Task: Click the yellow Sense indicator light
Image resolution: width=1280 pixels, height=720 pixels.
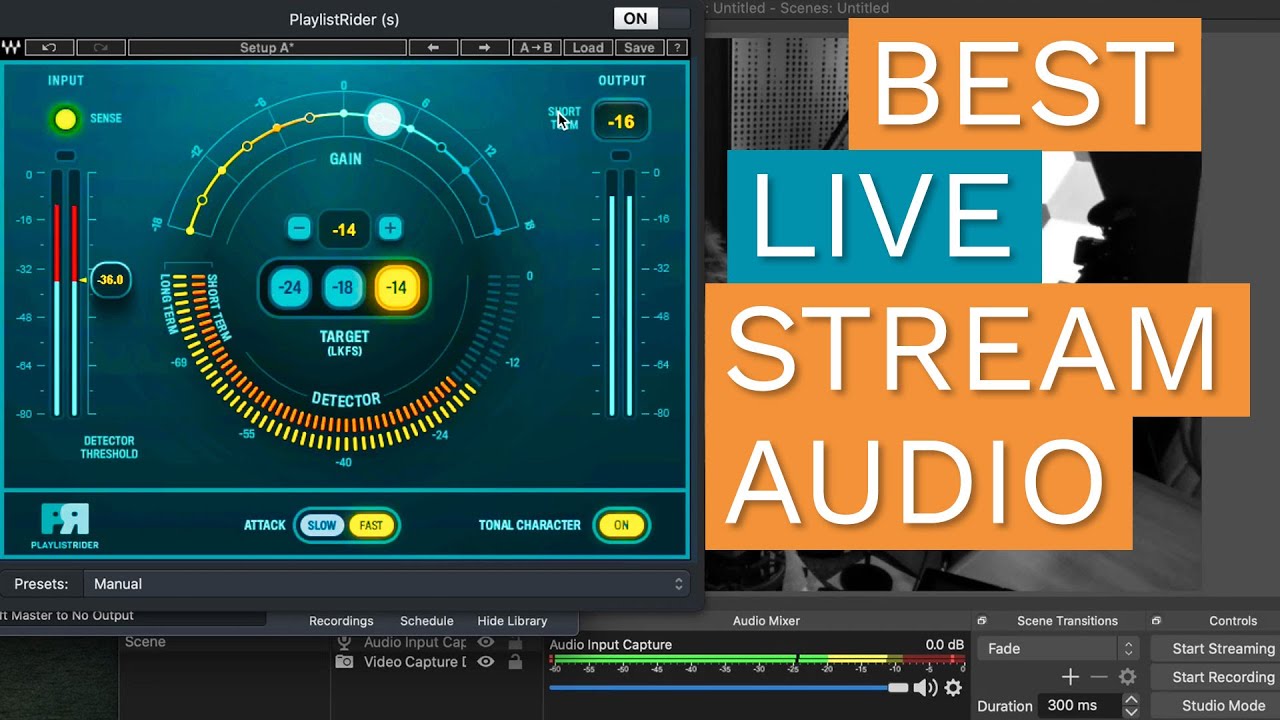Action: click(65, 120)
